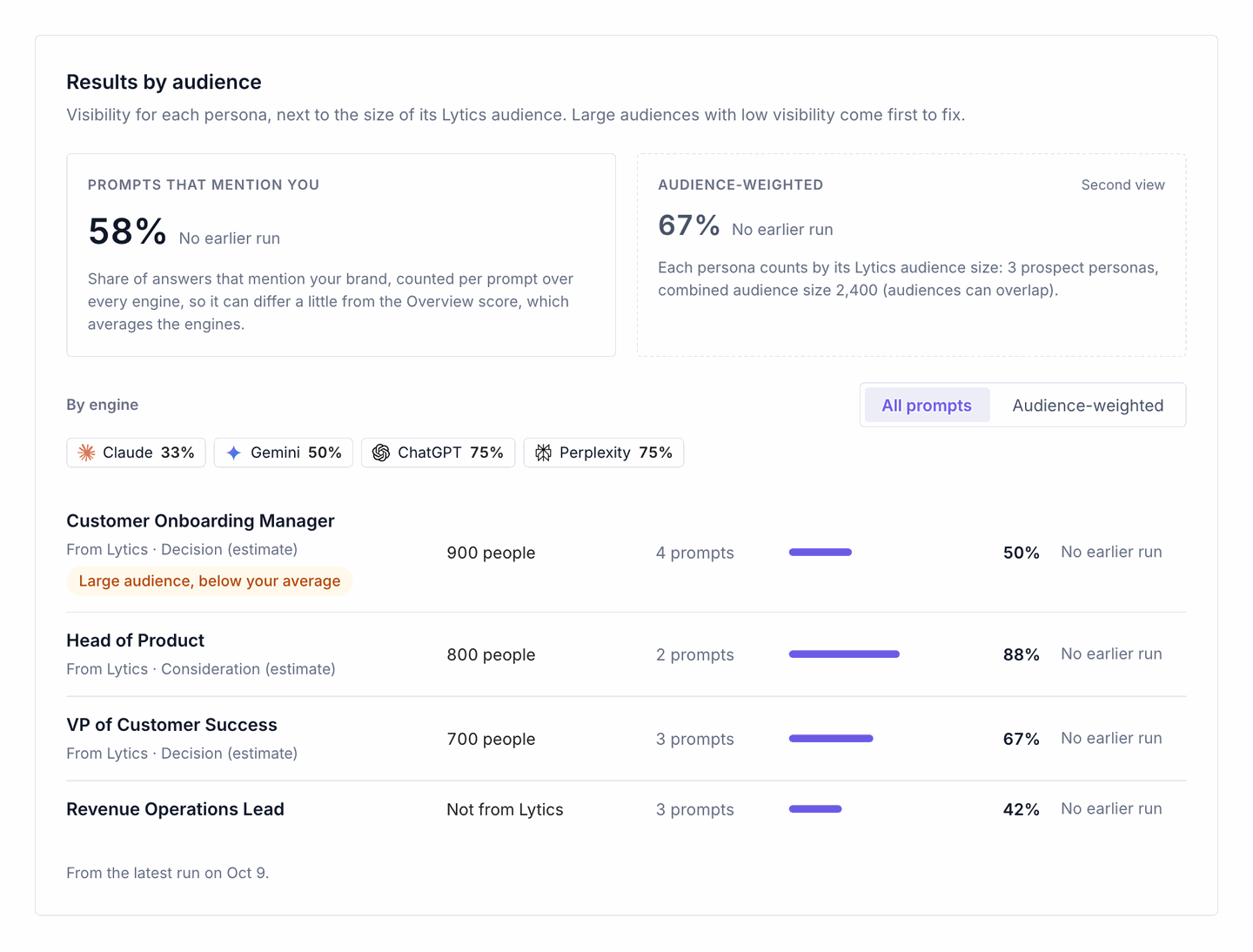Click the latest run on Oct 9 note

click(168, 873)
